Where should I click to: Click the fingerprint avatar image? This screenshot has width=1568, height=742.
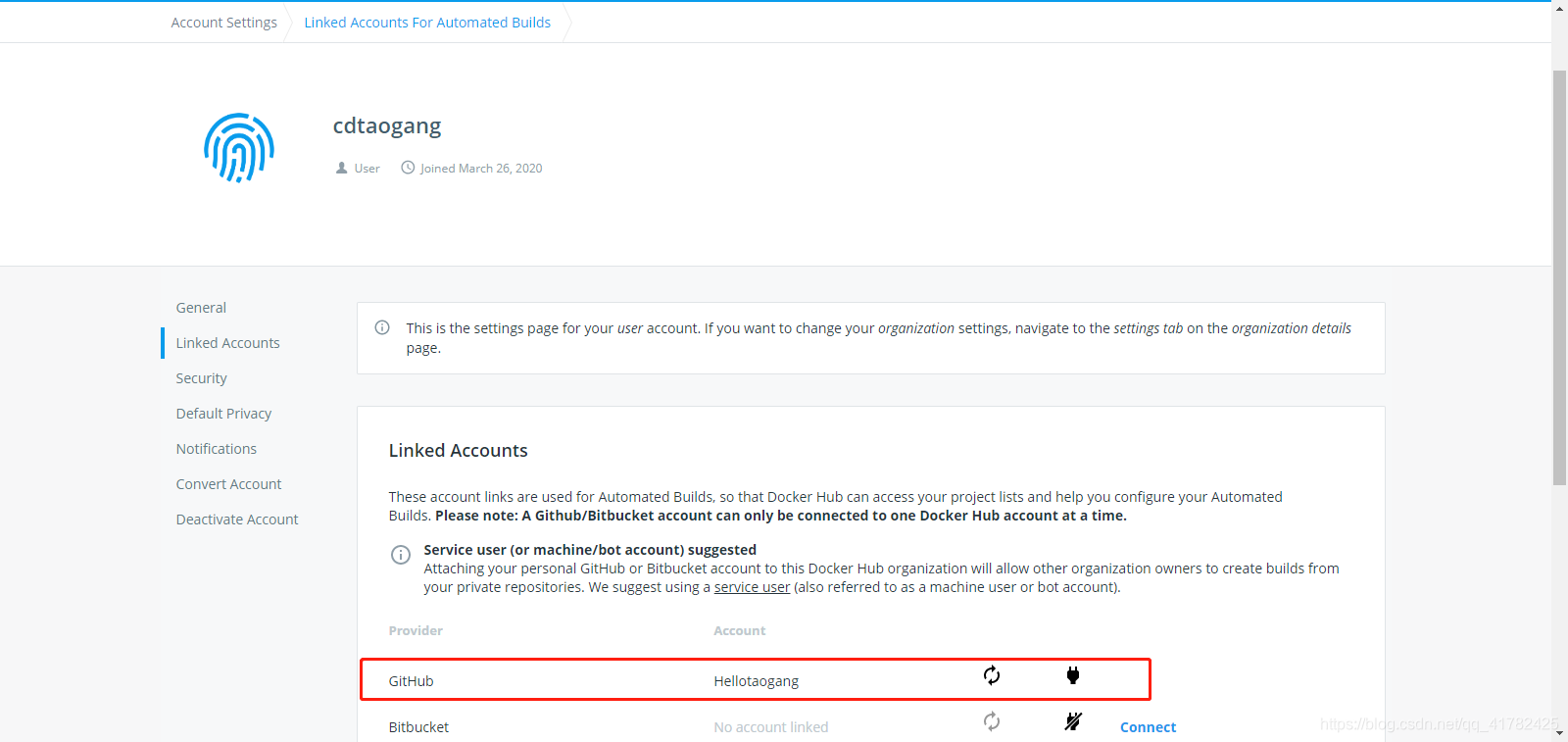(x=239, y=148)
